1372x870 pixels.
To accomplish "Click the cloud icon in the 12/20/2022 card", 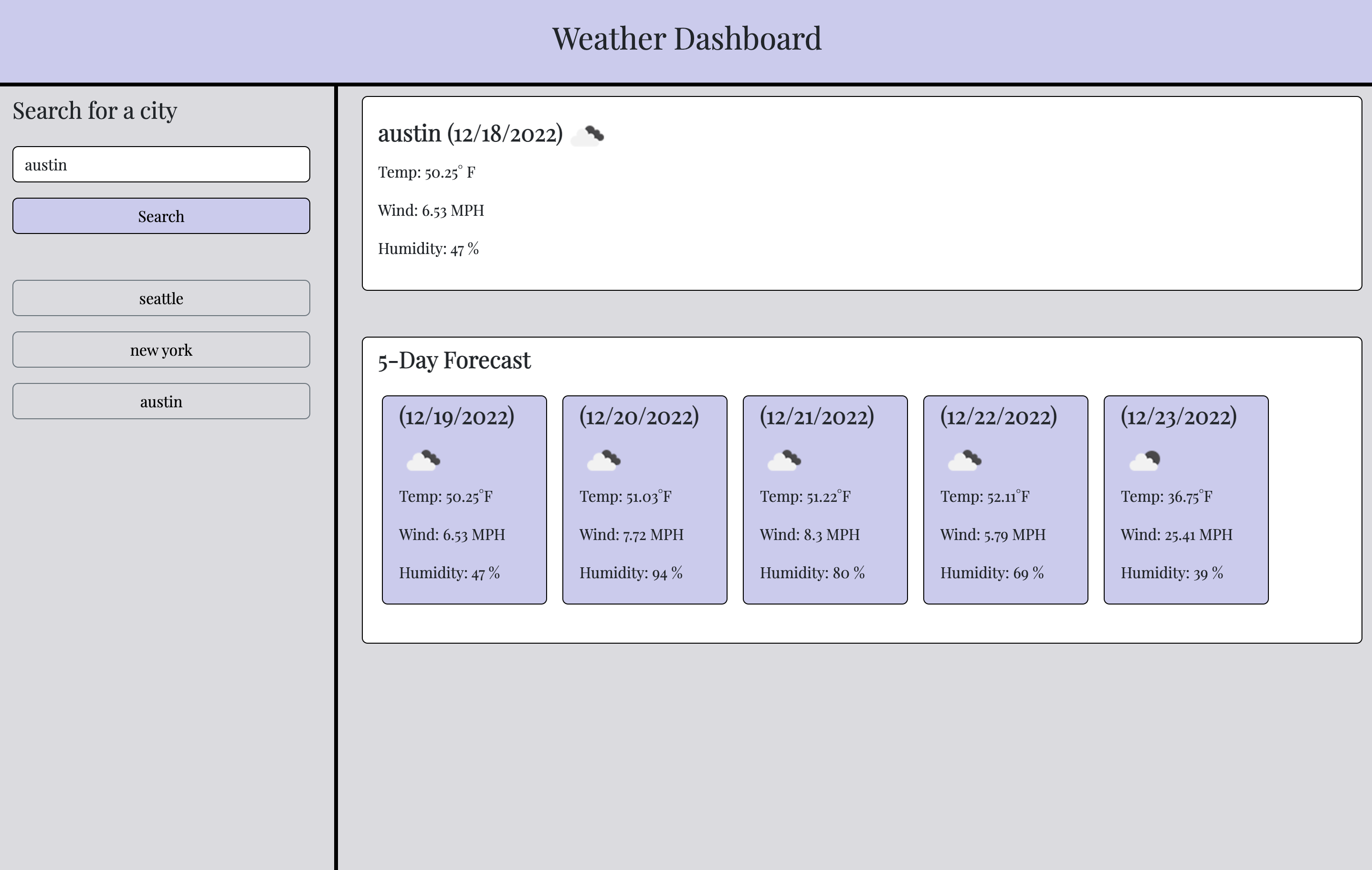I will click(604, 460).
